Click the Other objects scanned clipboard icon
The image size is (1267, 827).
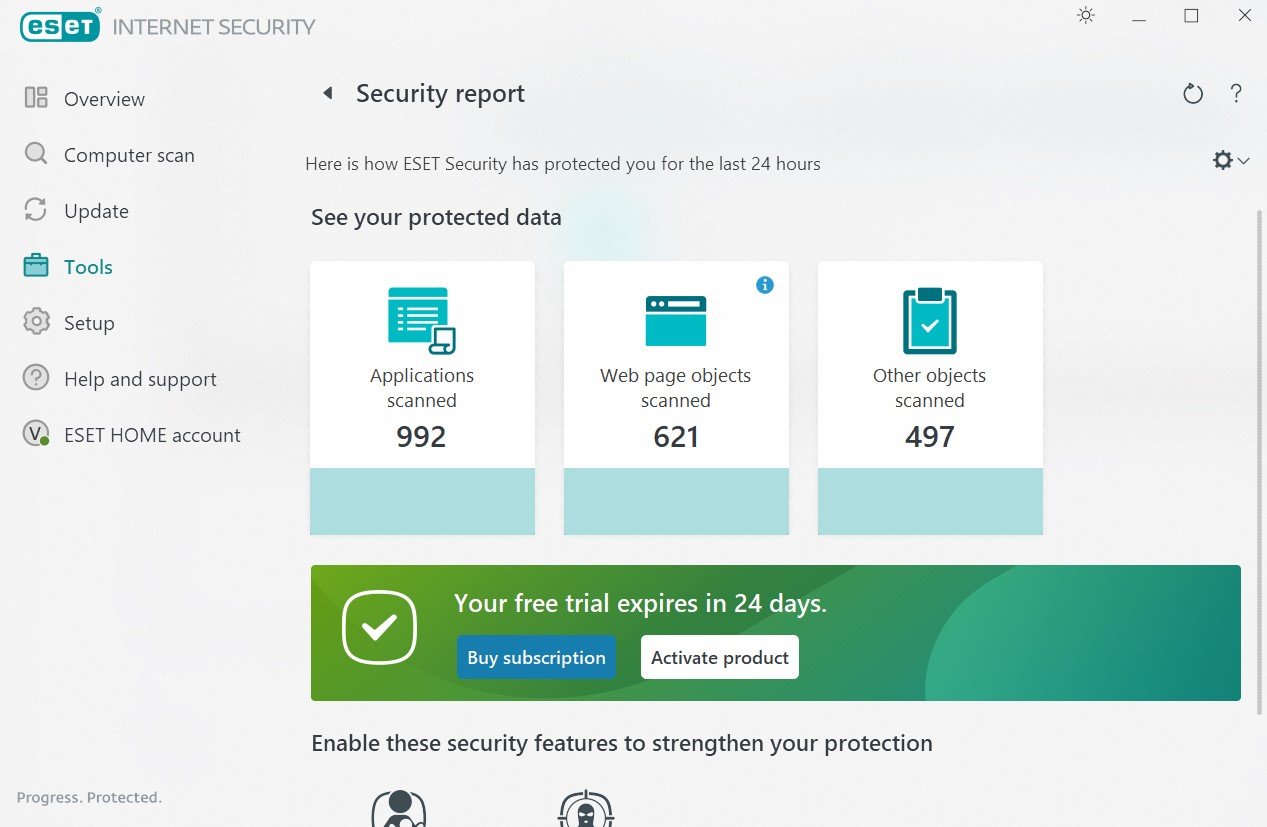(x=930, y=320)
